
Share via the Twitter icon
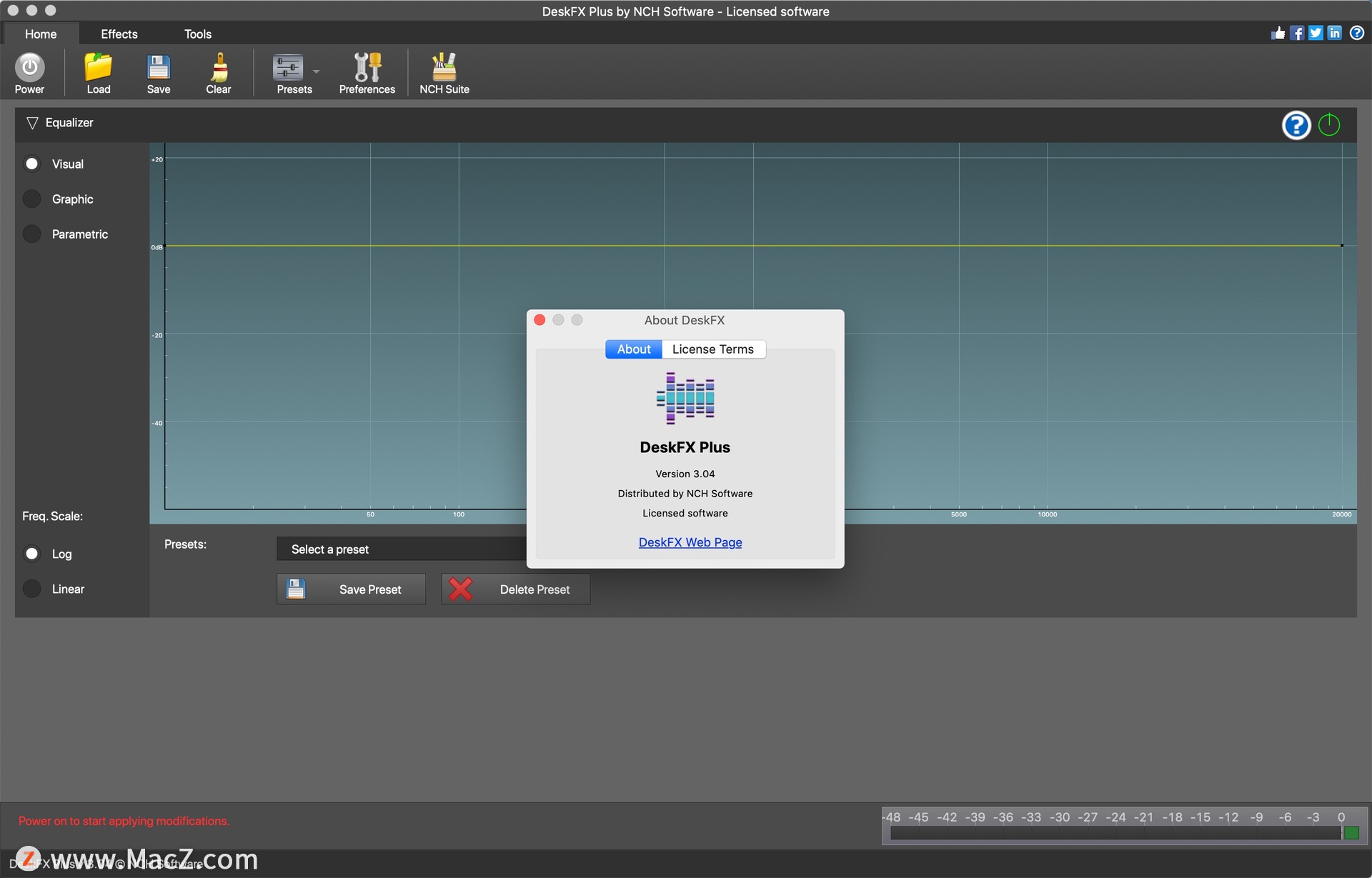coord(1316,33)
